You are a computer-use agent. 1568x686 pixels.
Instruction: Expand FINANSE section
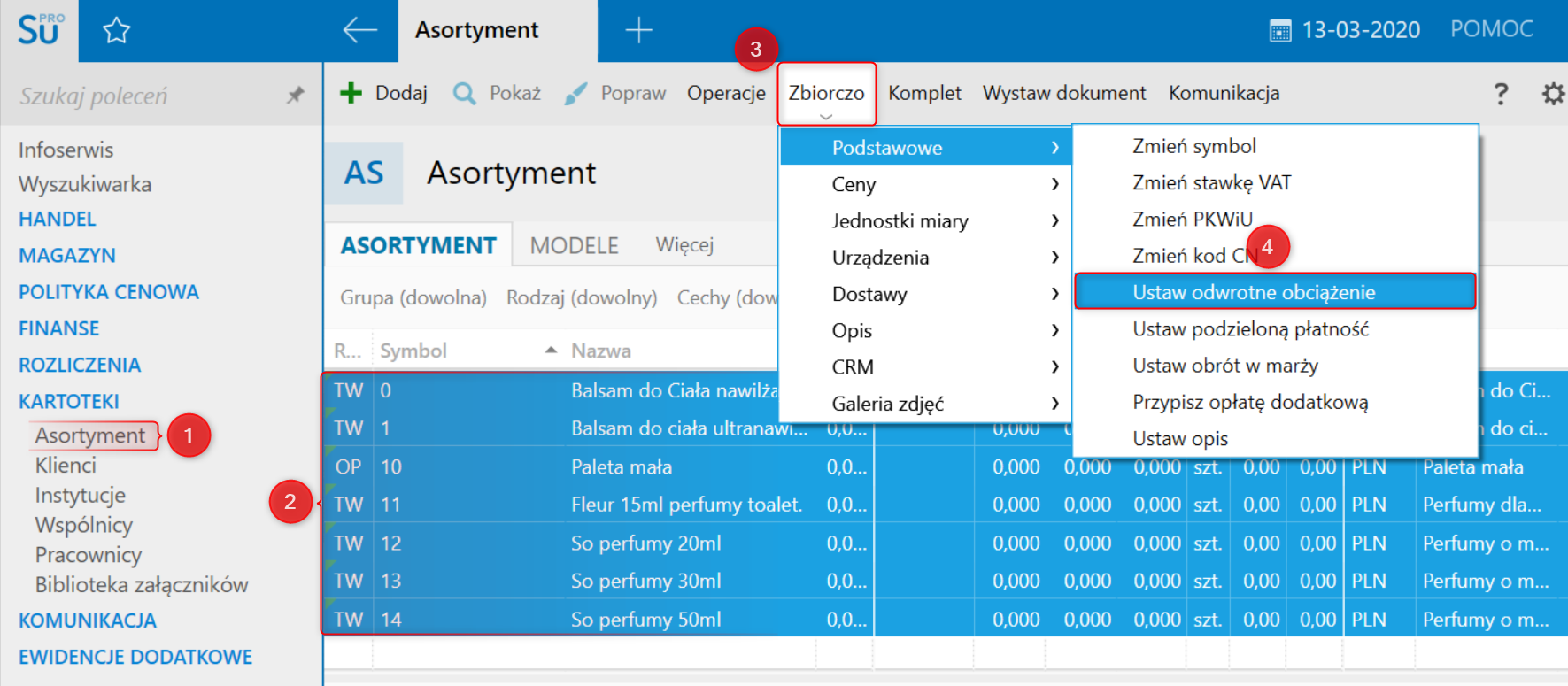tap(59, 328)
